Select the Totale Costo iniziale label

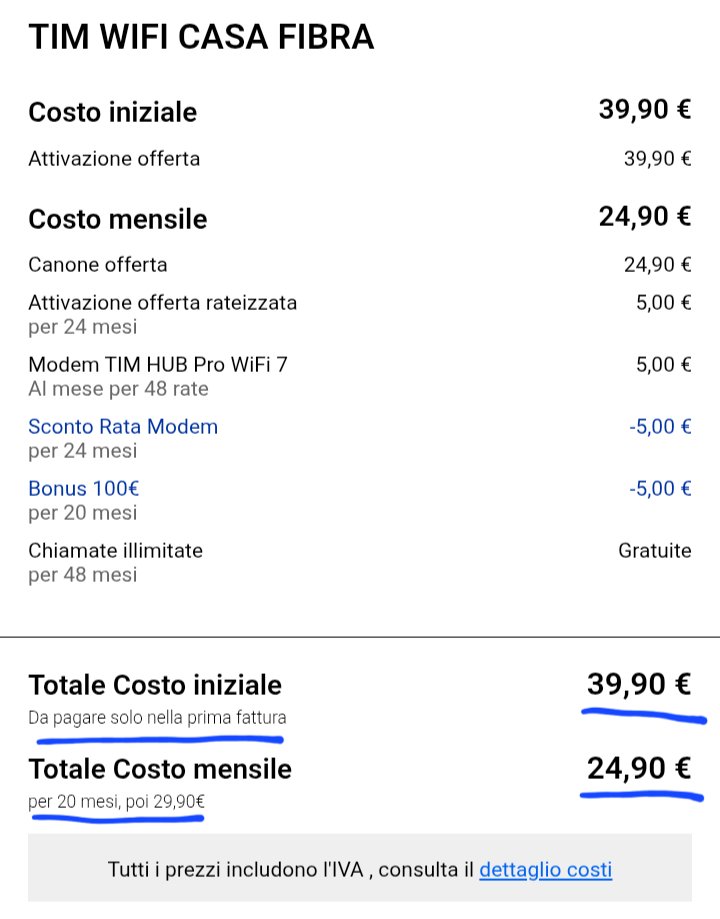[155, 685]
